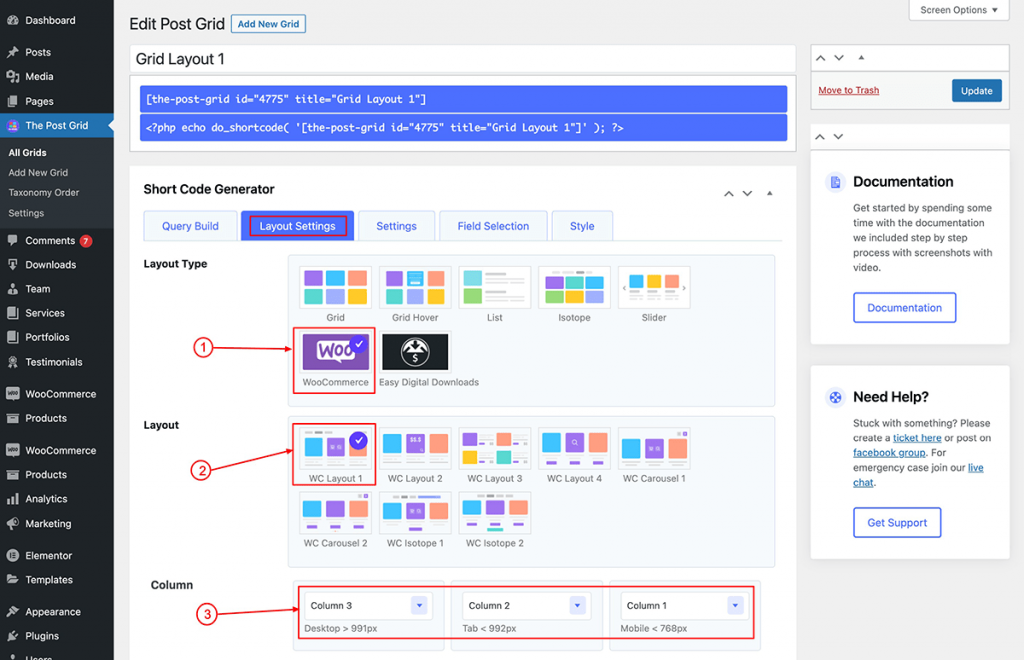Image resolution: width=1024 pixels, height=660 pixels.
Task: Click the Grid Layout 1 title field
Action: coord(462,59)
